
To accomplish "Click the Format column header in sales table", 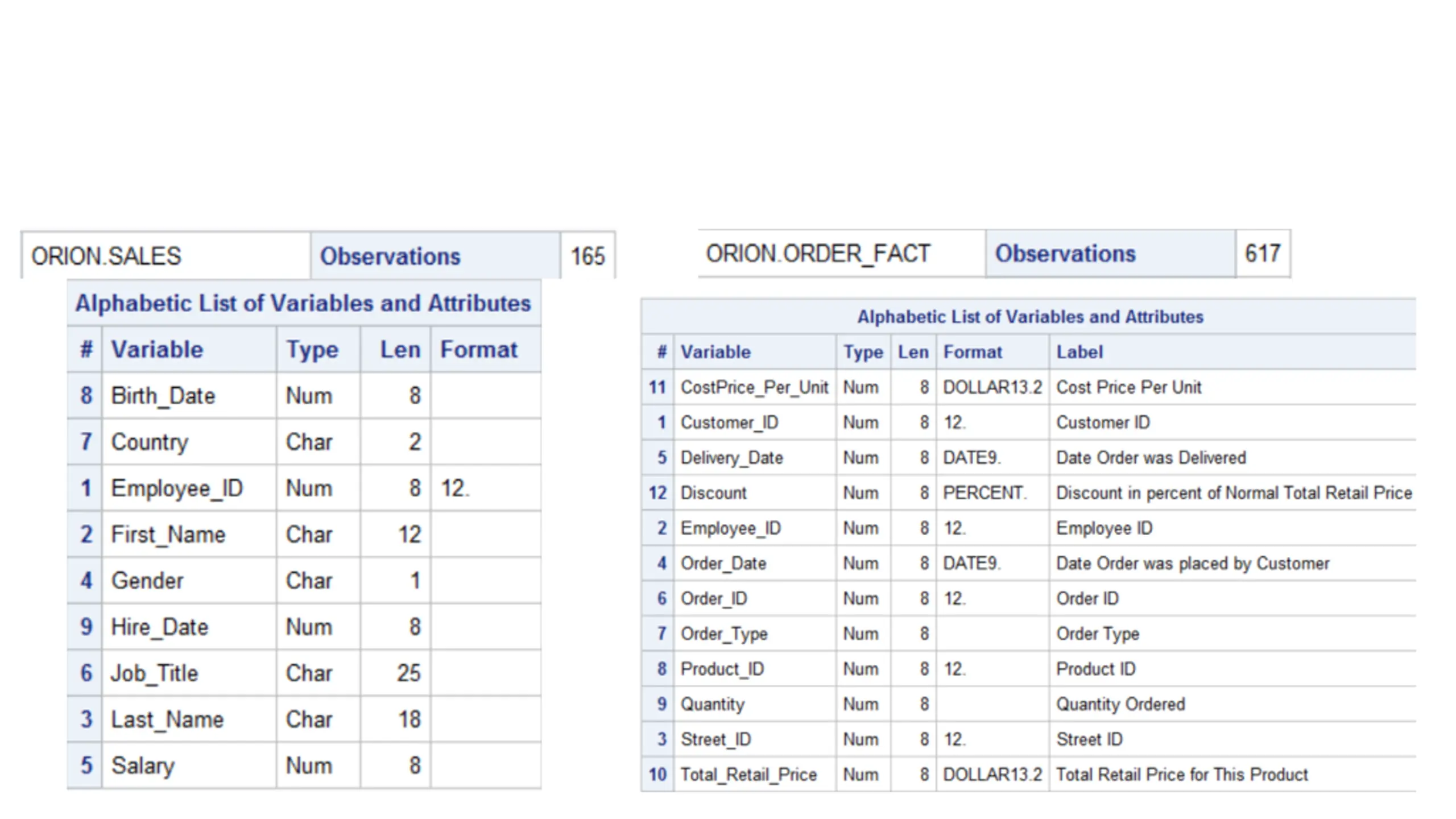I will (x=486, y=349).
